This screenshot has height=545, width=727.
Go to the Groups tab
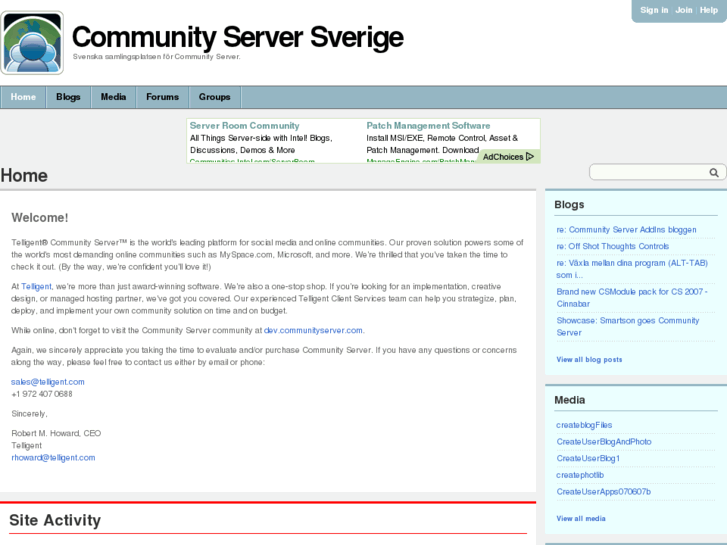(x=215, y=97)
